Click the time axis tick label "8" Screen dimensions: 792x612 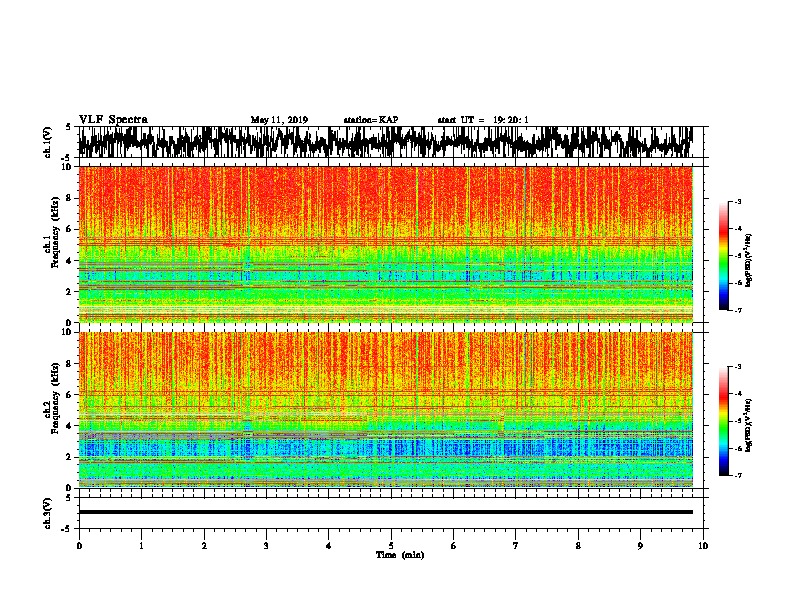[578, 545]
